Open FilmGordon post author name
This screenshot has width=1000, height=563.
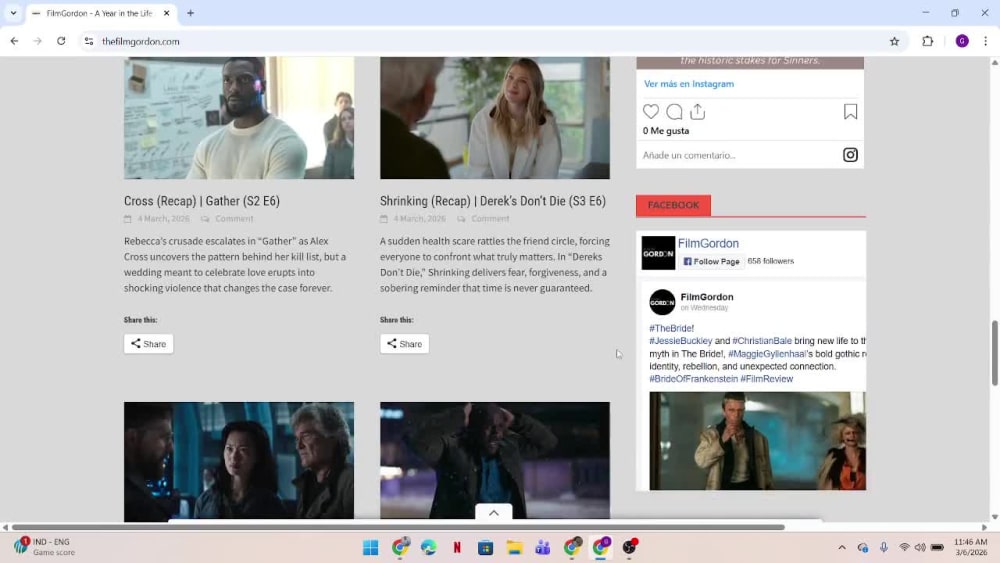coord(707,296)
